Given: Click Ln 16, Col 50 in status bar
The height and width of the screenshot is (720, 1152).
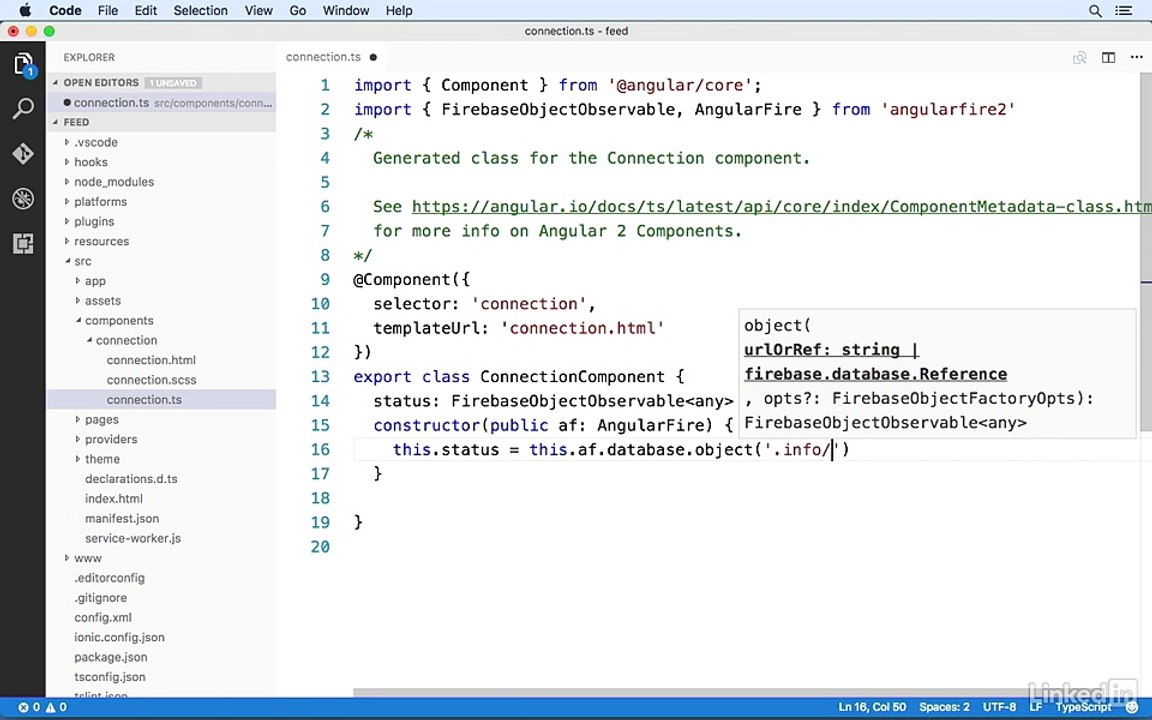Looking at the screenshot, I should click(x=872, y=707).
